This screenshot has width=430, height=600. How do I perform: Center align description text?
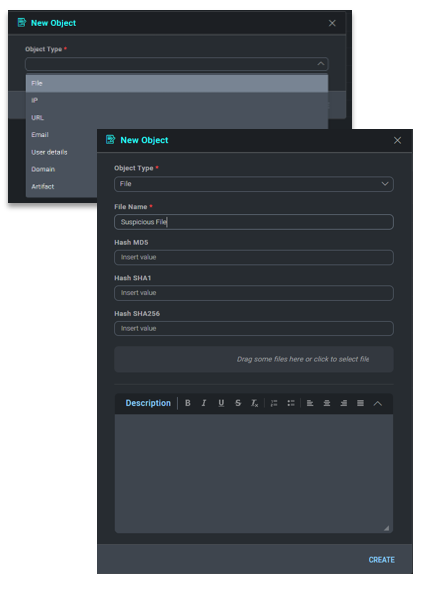(327, 403)
